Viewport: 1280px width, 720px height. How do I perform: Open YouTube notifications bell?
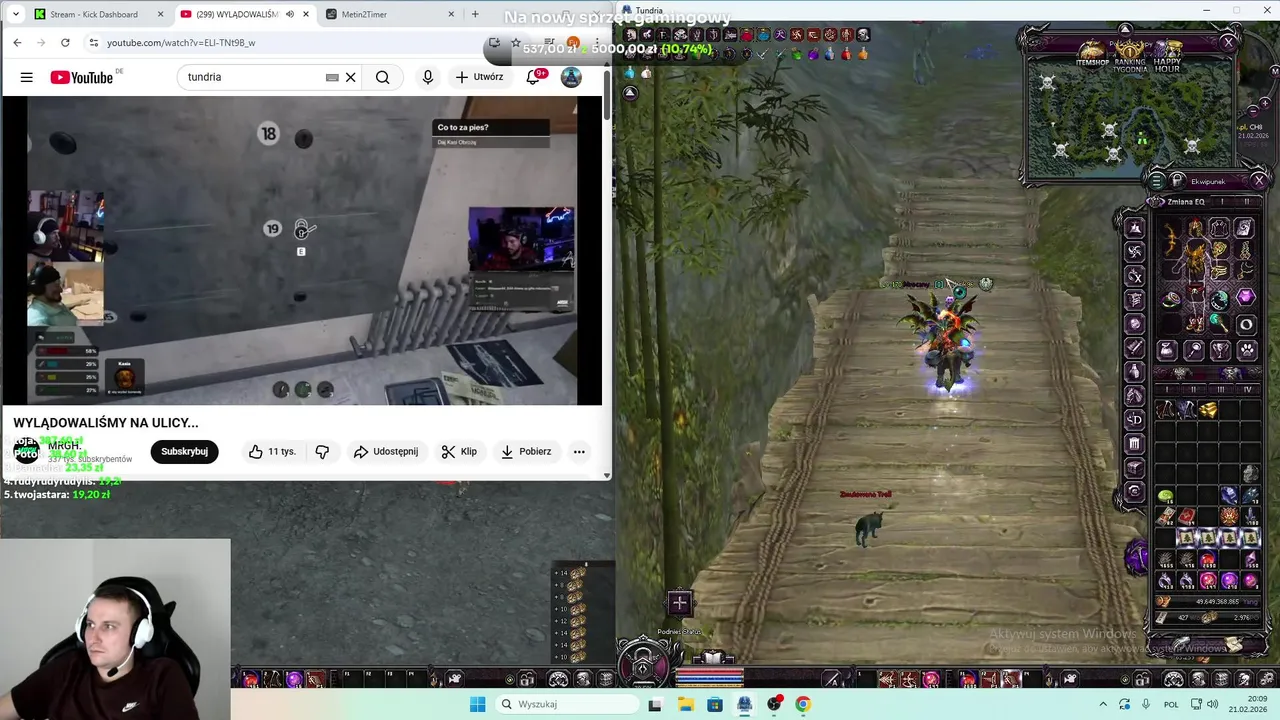click(534, 77)
